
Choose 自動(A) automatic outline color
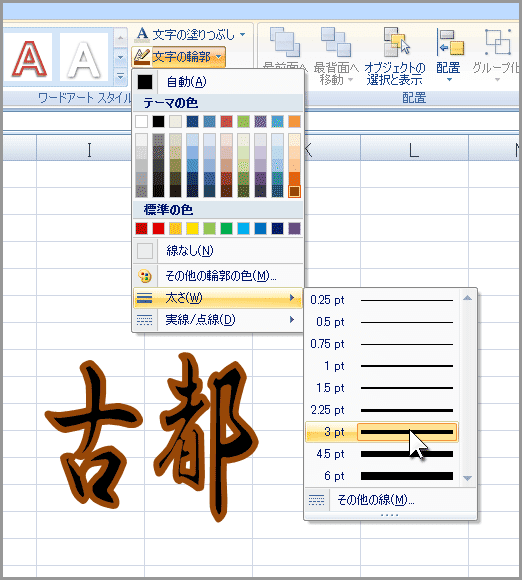[218, 82]
